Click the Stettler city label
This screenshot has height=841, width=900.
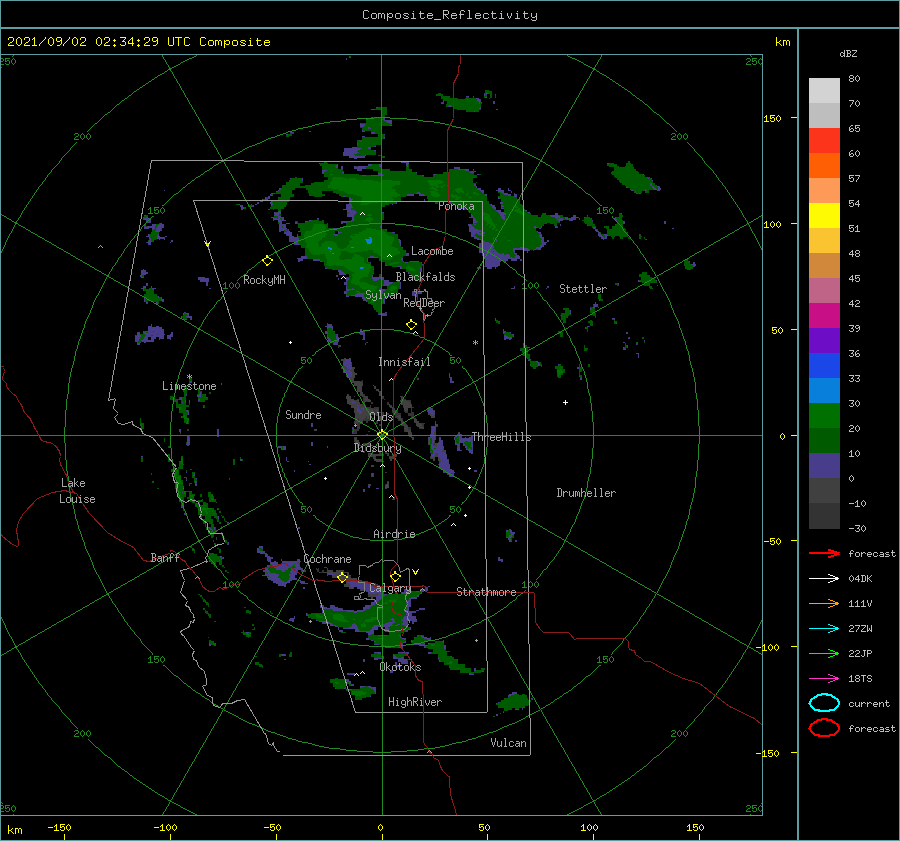pyautogui.click(x=583, y=289)
